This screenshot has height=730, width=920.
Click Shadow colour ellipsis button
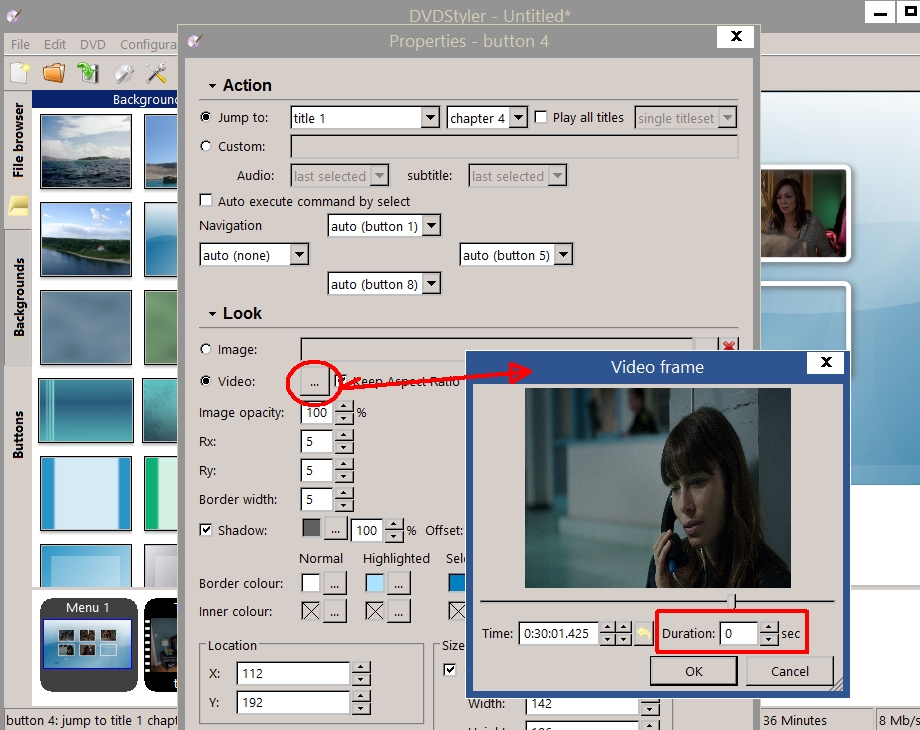pyautogui.click(x=335, y=530)
